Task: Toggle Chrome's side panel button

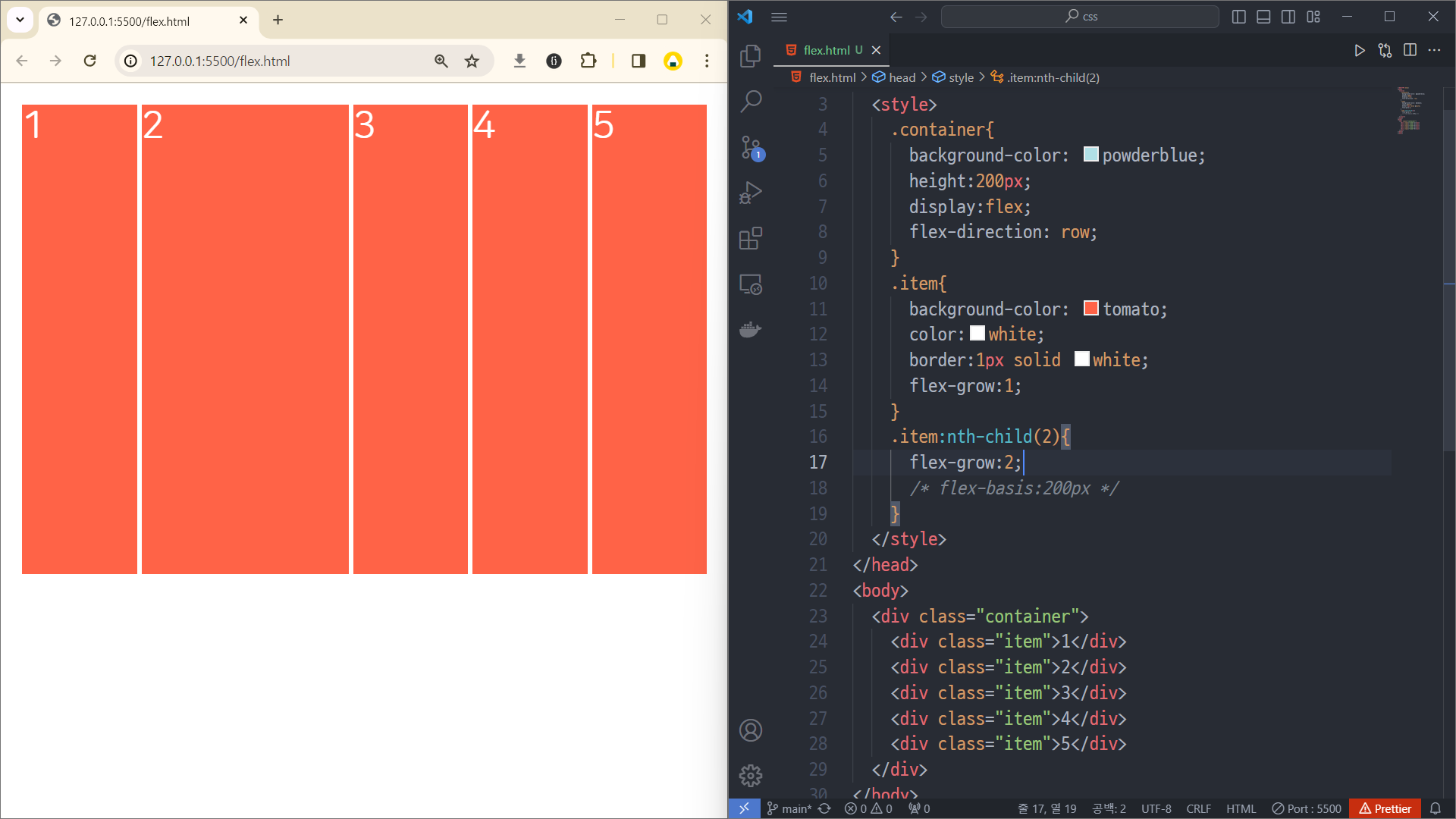Action: (638, 61)
